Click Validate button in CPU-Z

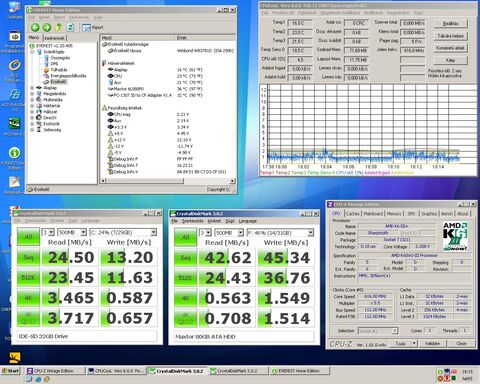click(x=432, y=343)
